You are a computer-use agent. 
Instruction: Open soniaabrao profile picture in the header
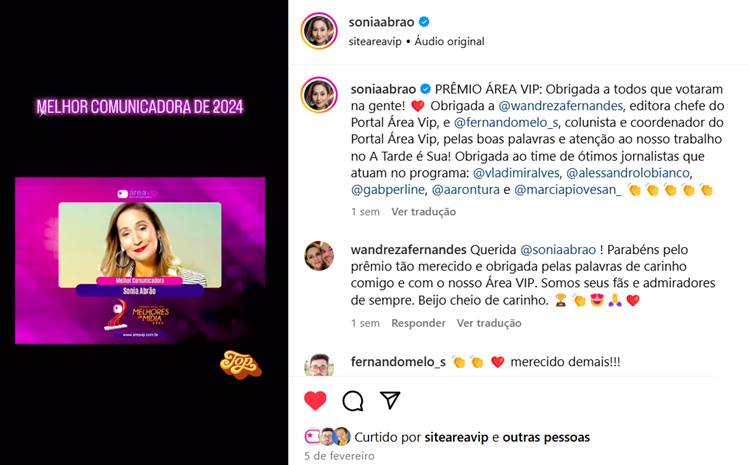tap(319, 31)
